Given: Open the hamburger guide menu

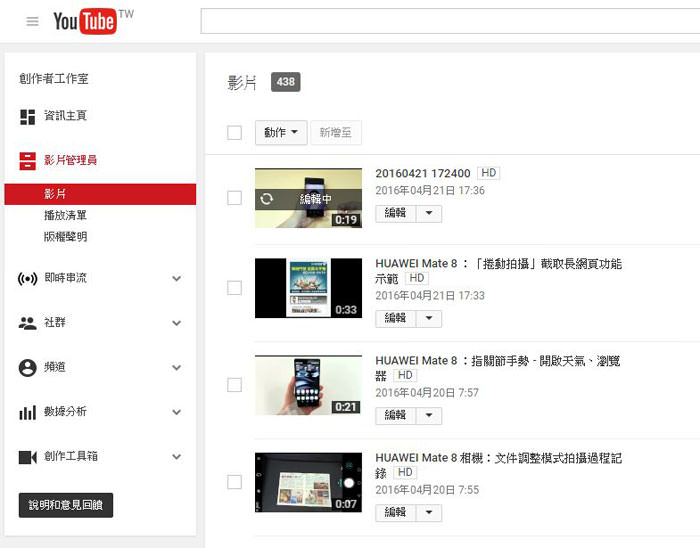Looking at the screenshot, I should click(33, 22).
